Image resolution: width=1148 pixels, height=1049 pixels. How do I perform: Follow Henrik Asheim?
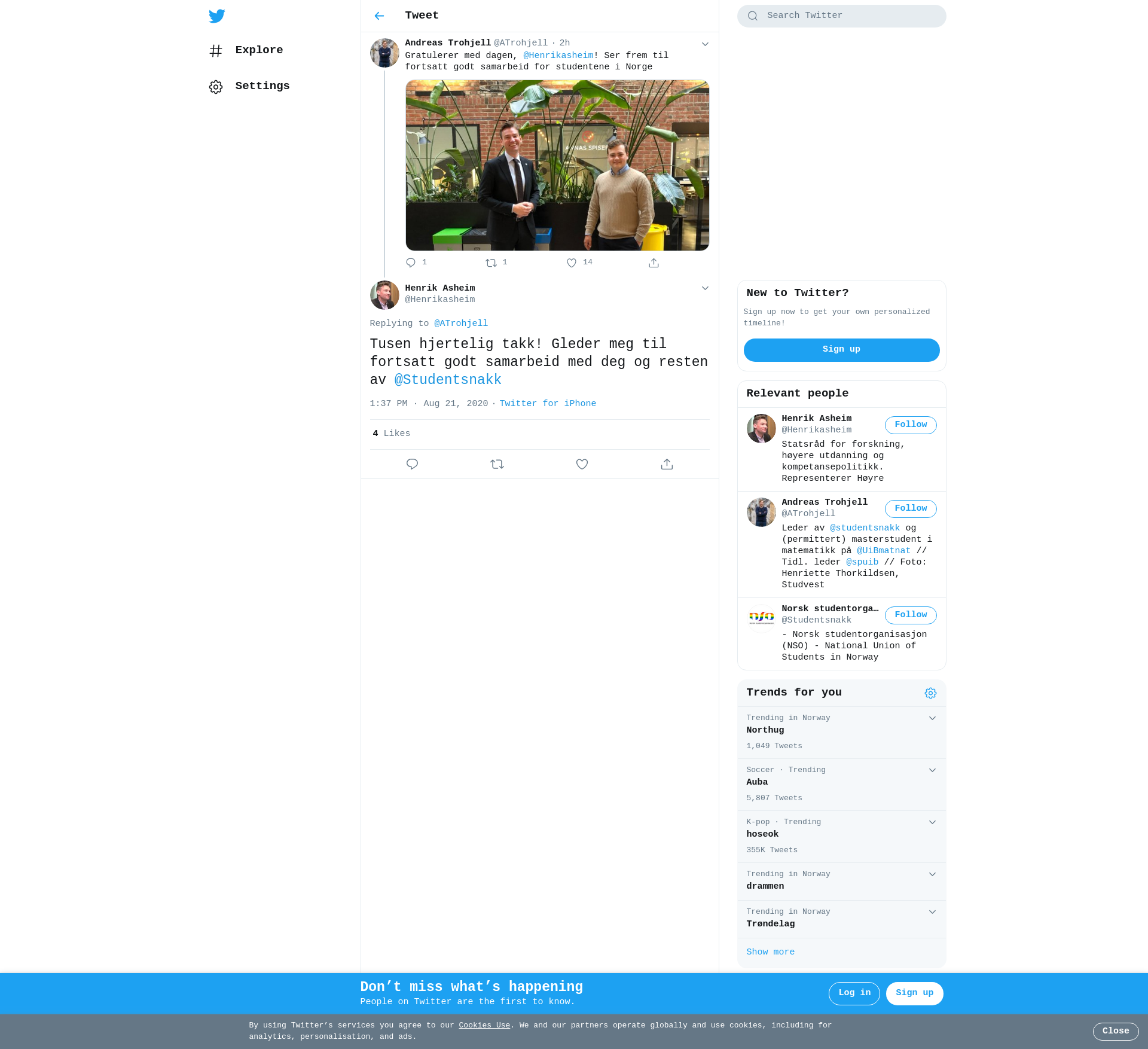pos(910,425)
